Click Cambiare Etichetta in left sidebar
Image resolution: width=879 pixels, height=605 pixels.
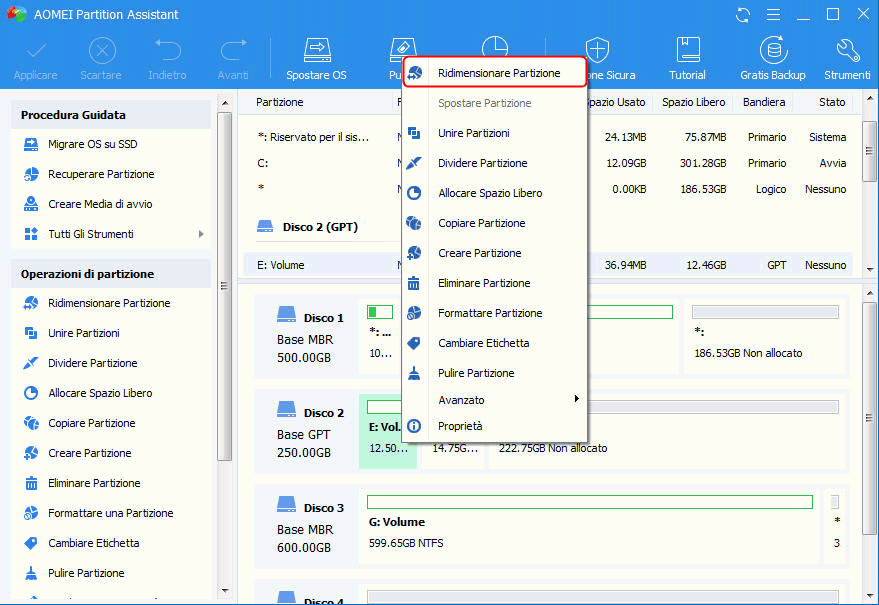tap(93, 543)
